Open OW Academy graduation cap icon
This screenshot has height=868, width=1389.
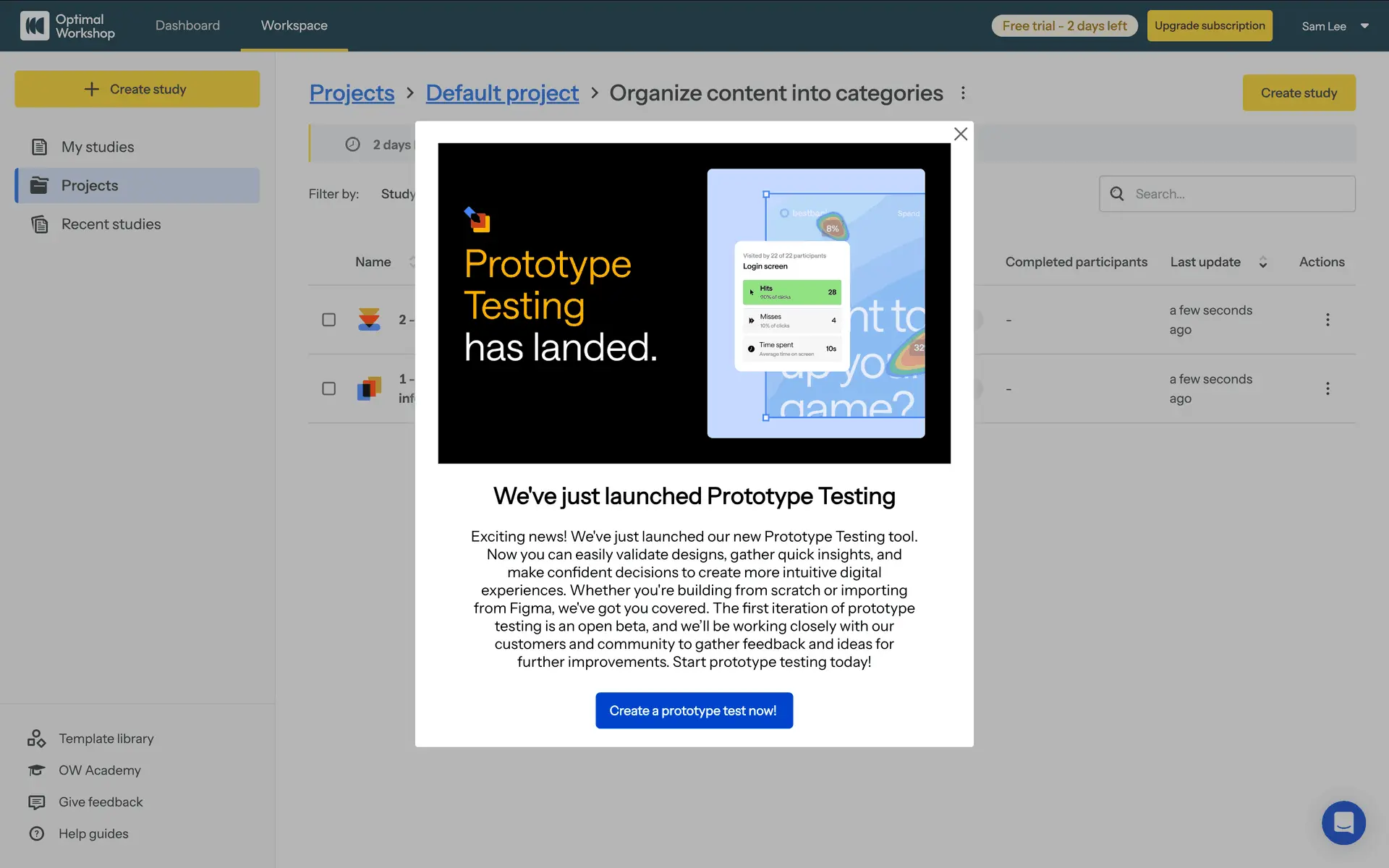[36, 770]
